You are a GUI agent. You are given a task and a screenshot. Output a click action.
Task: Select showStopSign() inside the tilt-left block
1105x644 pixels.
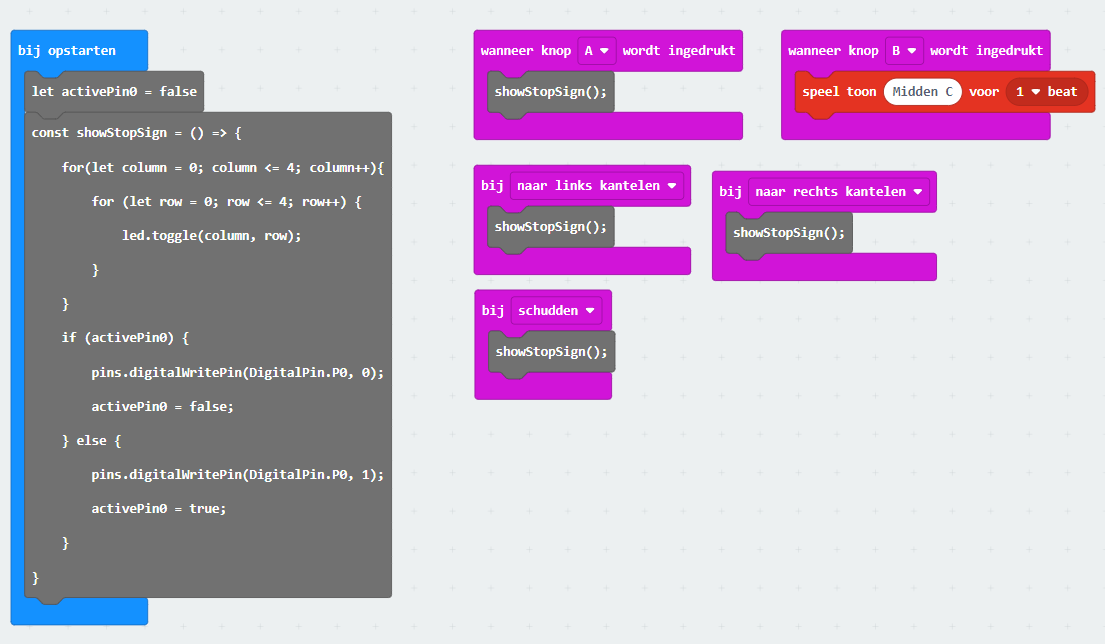pyautogui.click(x=551, y=227)
